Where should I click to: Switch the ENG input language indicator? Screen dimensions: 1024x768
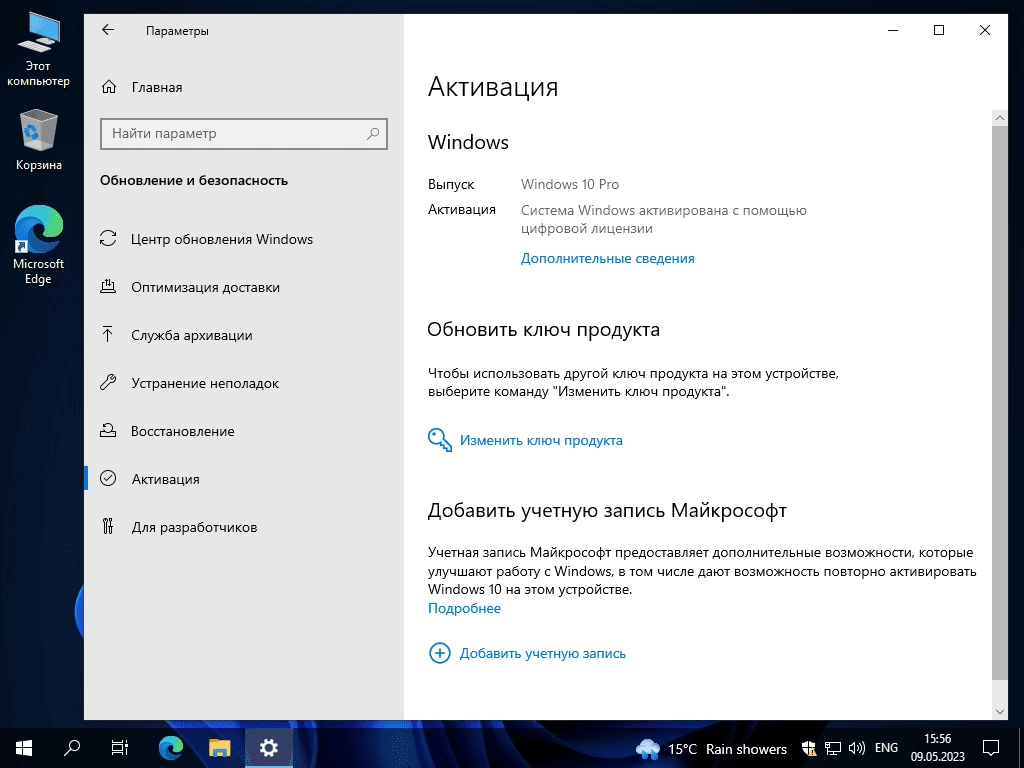886,748
